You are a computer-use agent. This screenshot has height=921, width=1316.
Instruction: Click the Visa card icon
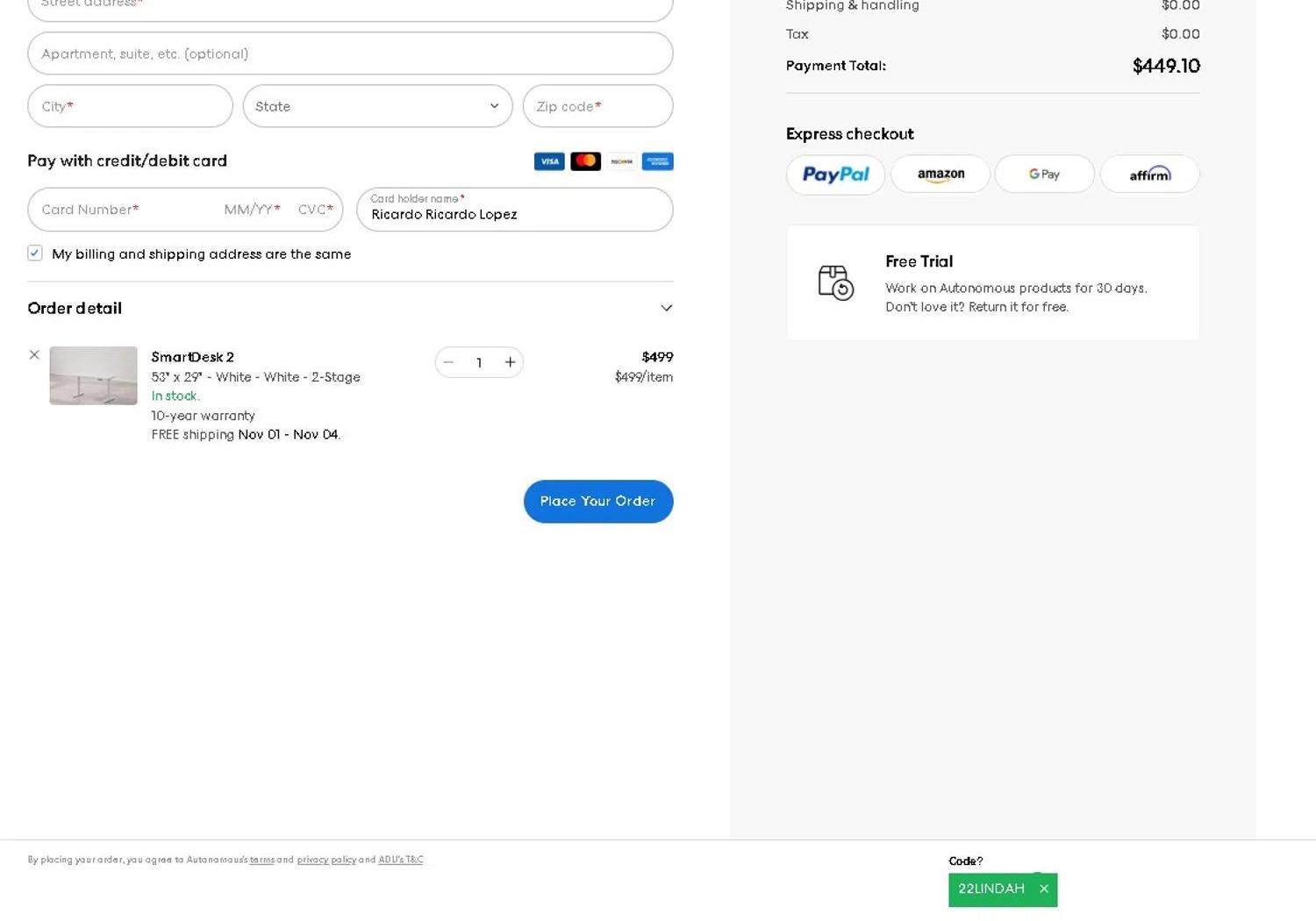point(549,161)
